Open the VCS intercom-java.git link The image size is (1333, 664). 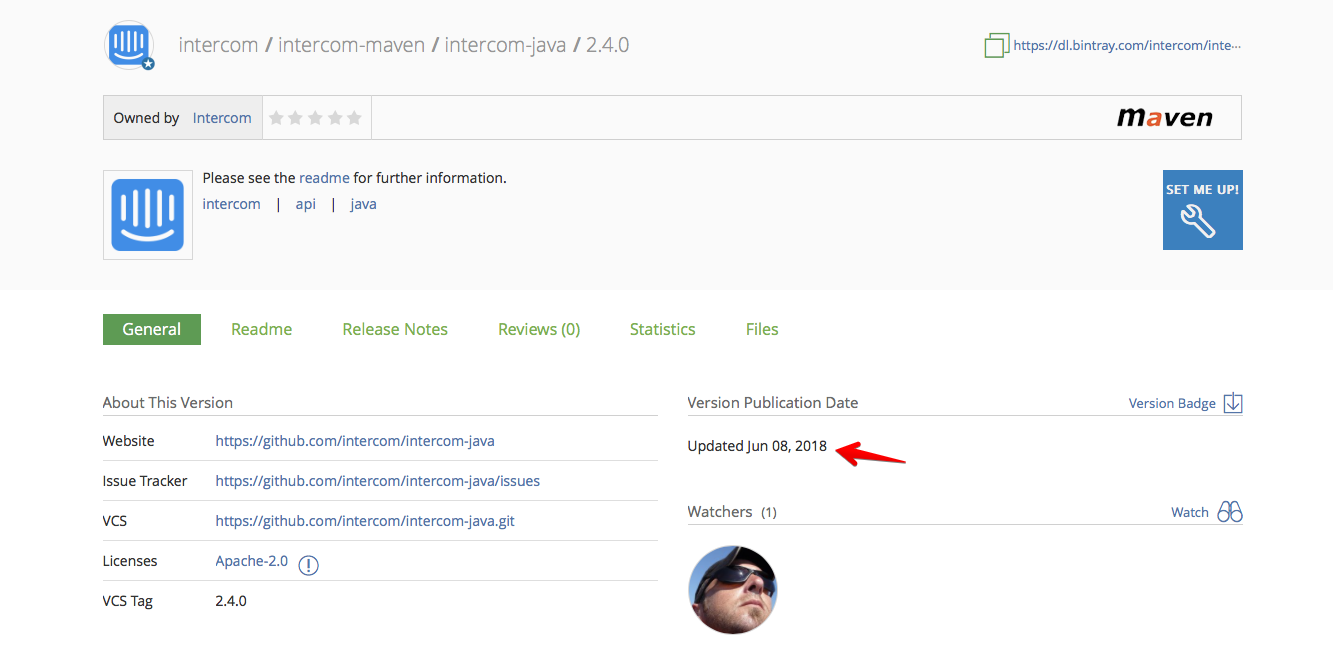click(x=365, y=521)
